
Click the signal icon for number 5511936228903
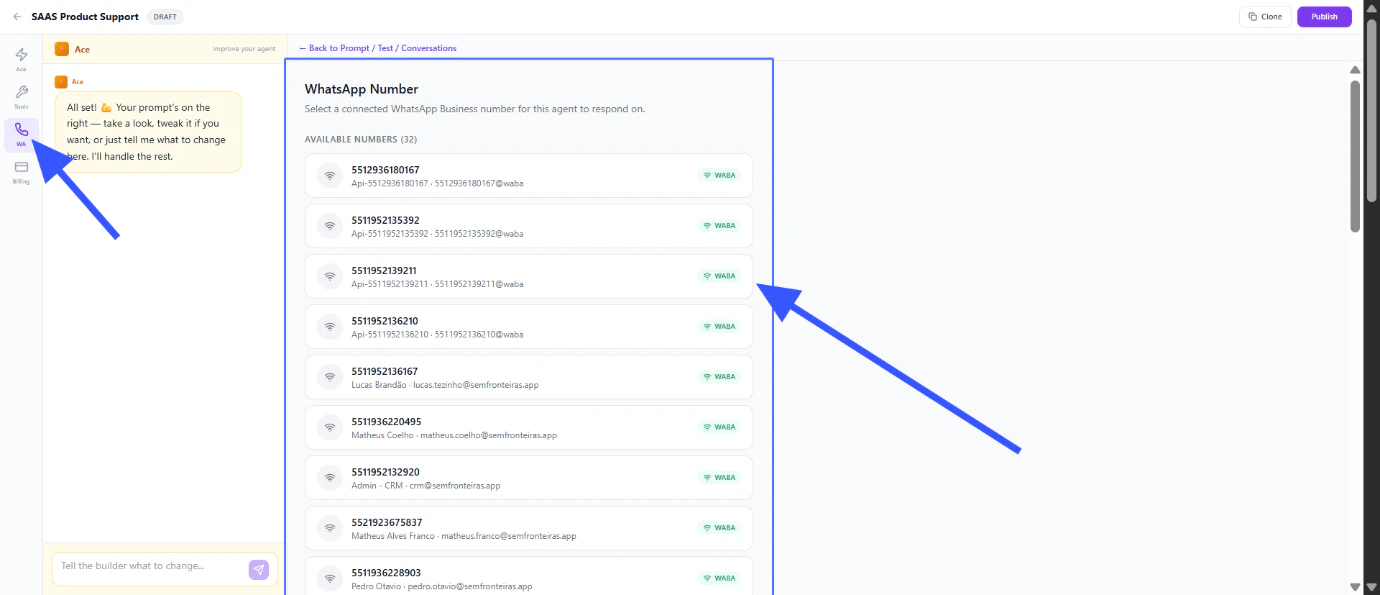[x=330, y=578]
